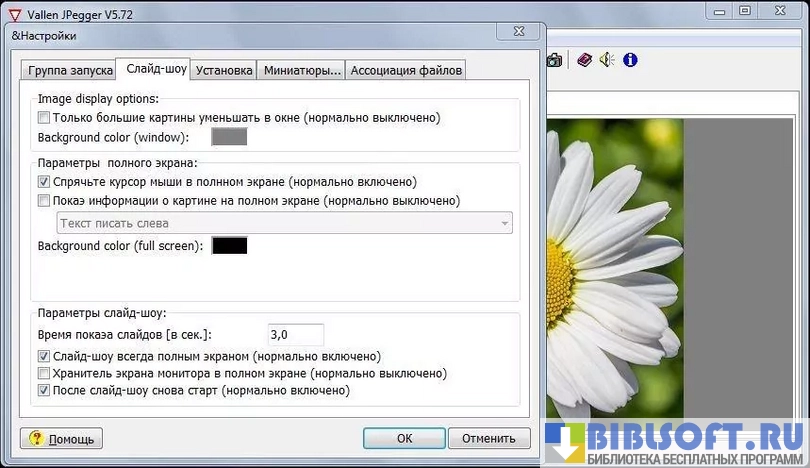Click the "Отменить" button

point(489,438)
